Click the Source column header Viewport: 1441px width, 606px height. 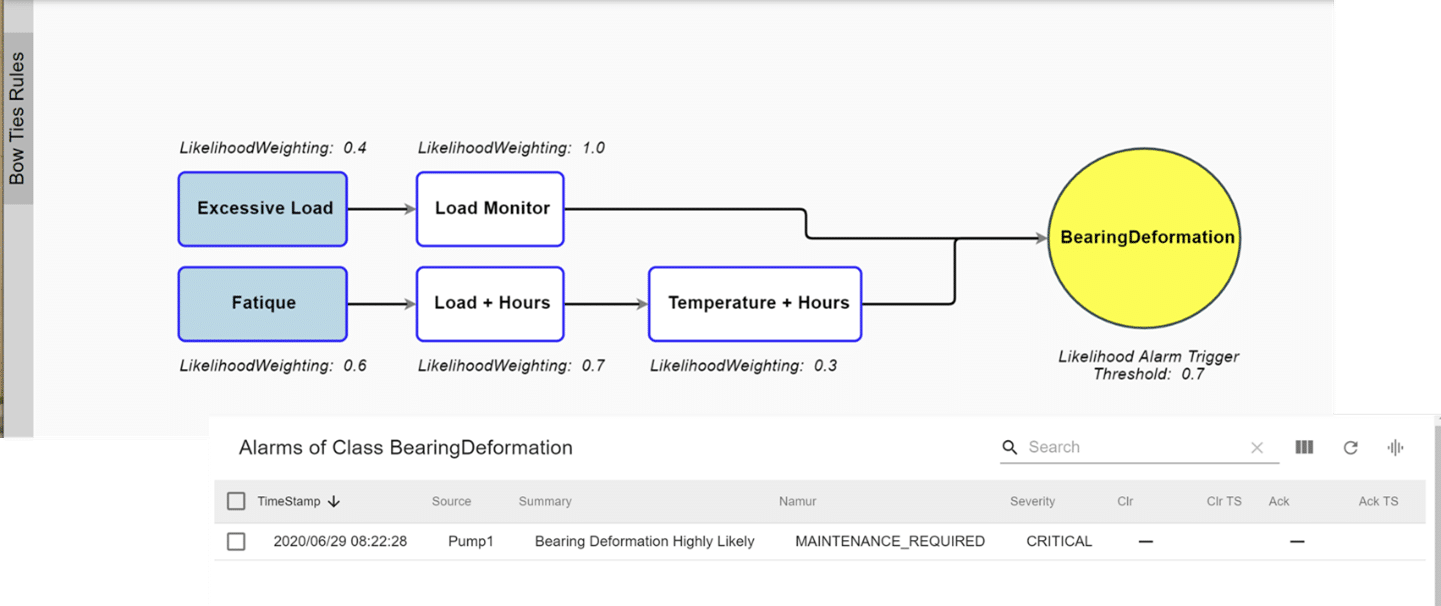click(451, 501)
